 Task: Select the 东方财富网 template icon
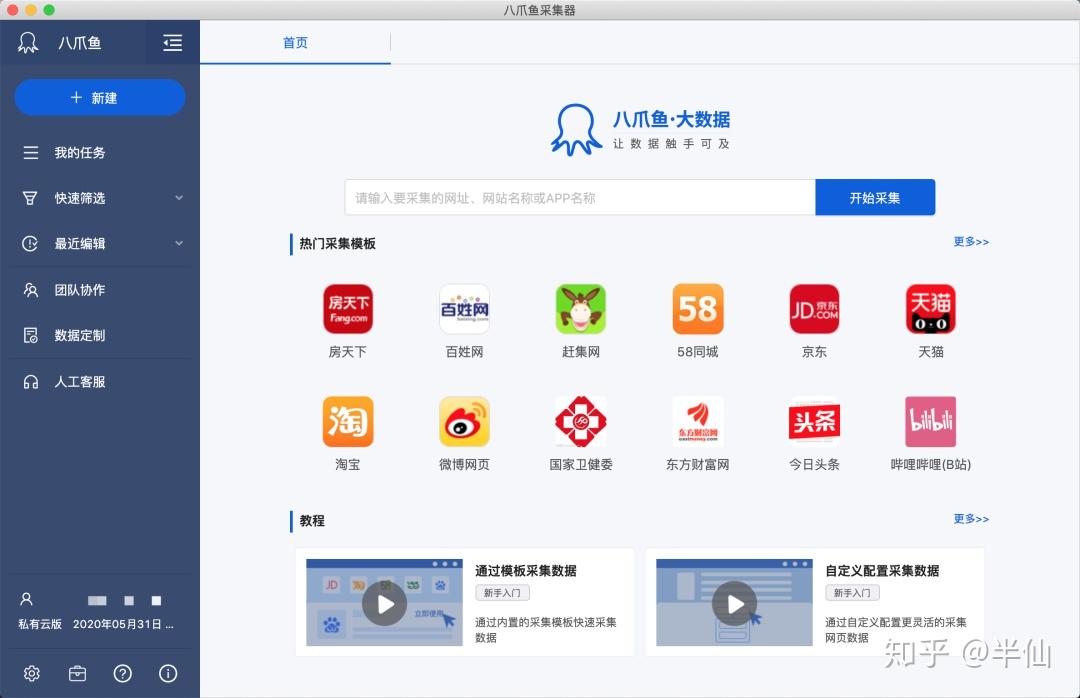click(x=698, y=421)
